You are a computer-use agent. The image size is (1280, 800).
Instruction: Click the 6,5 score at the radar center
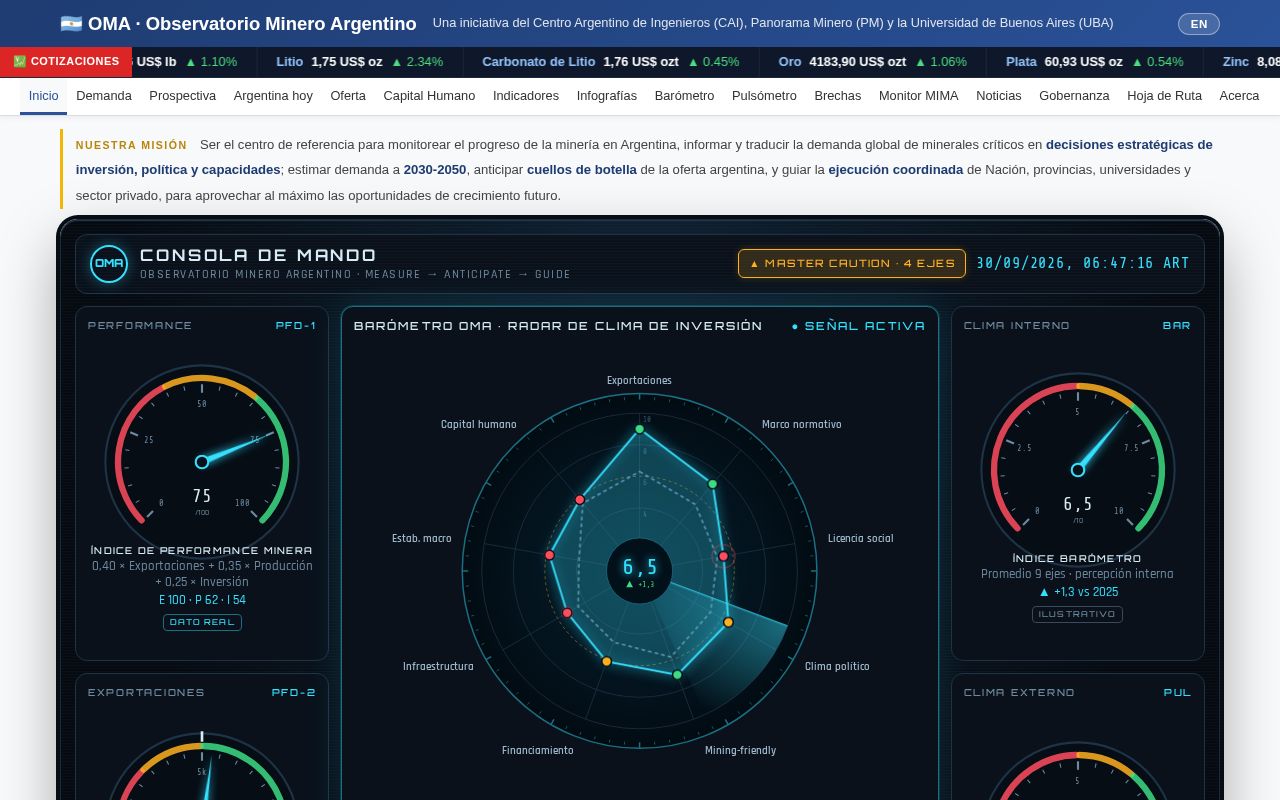point(640,568)
